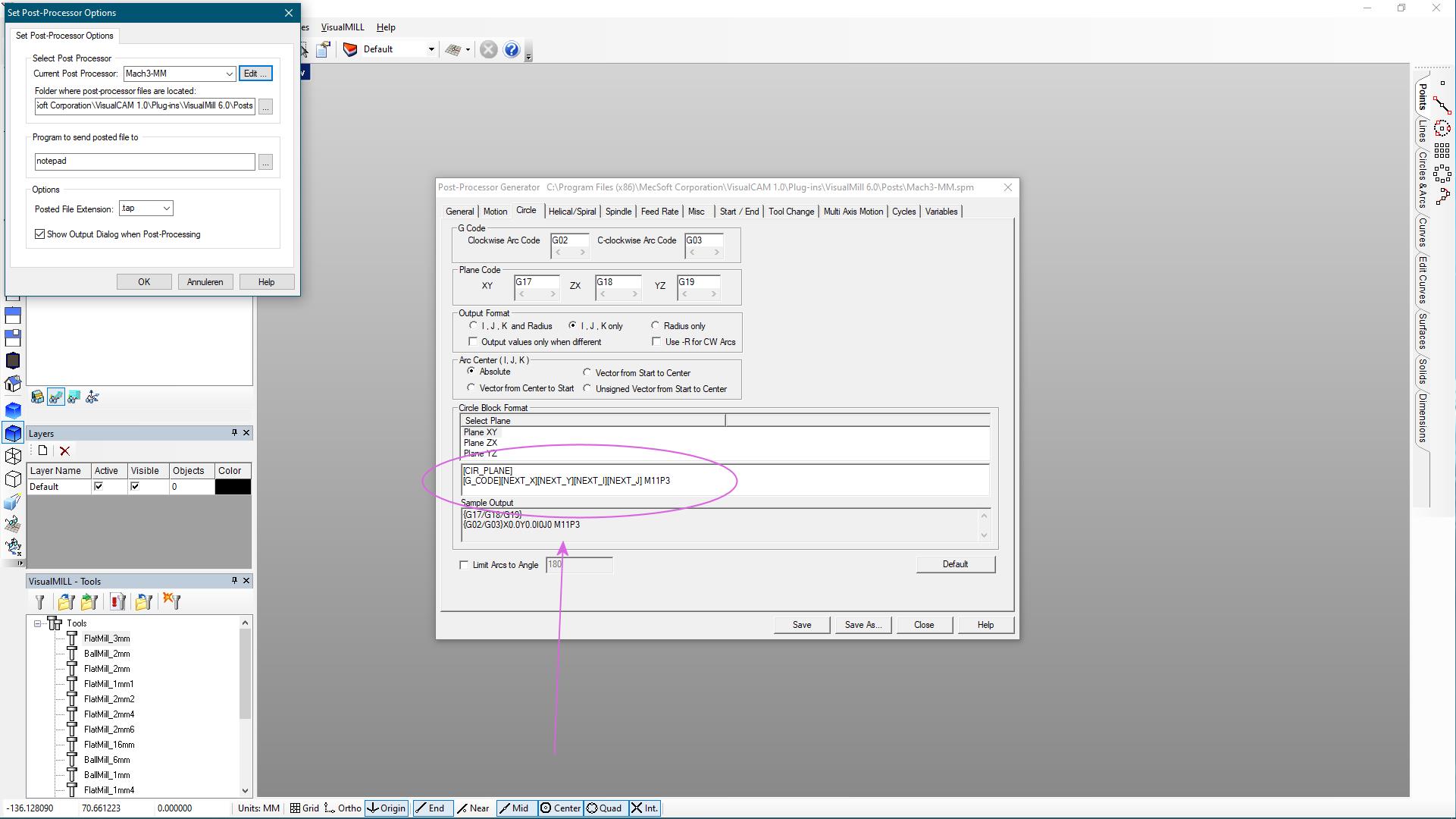Click the Save tool library folder icon
Image resolution: width=1456 pixels, height=819 pixels.
[x=89, y=602]
